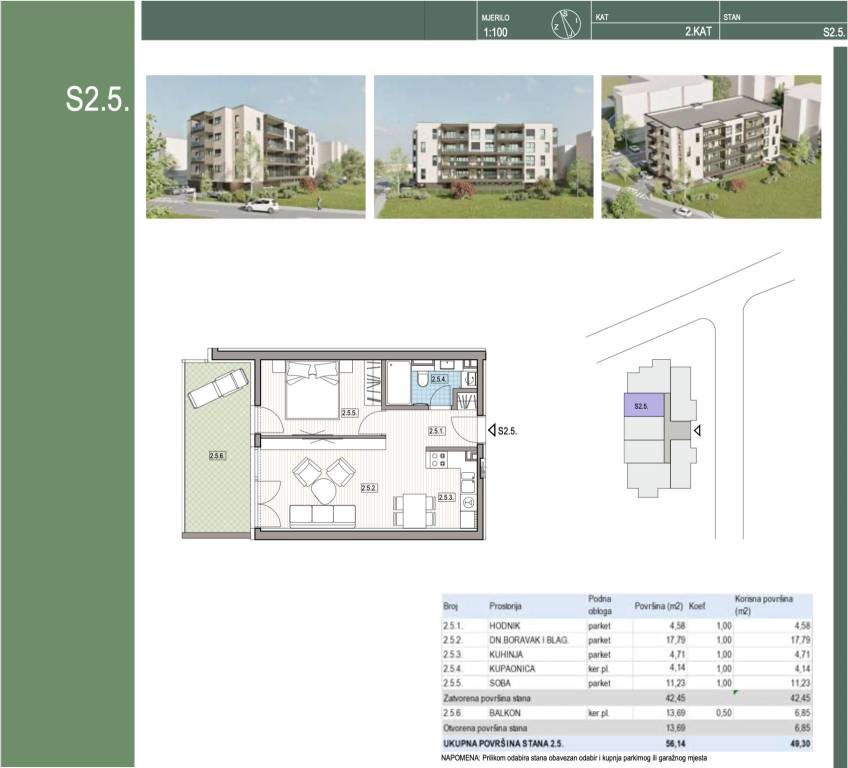Click the kitchen stove hob symbol

(436, 461)
